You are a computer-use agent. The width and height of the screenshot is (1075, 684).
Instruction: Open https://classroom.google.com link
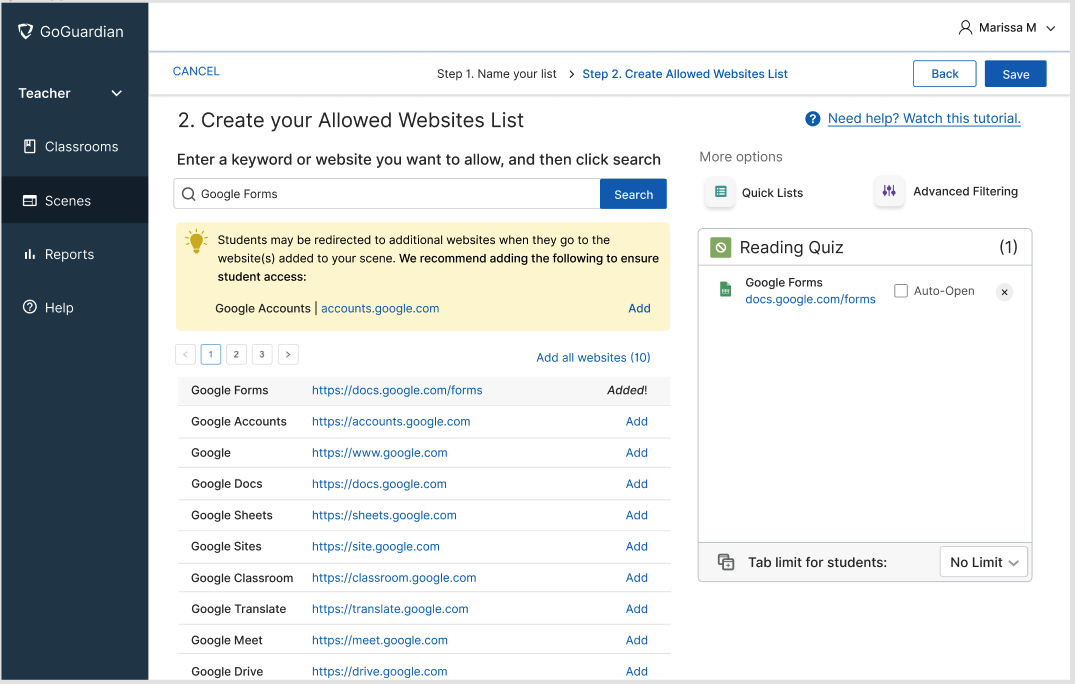[x=394, y=578]
